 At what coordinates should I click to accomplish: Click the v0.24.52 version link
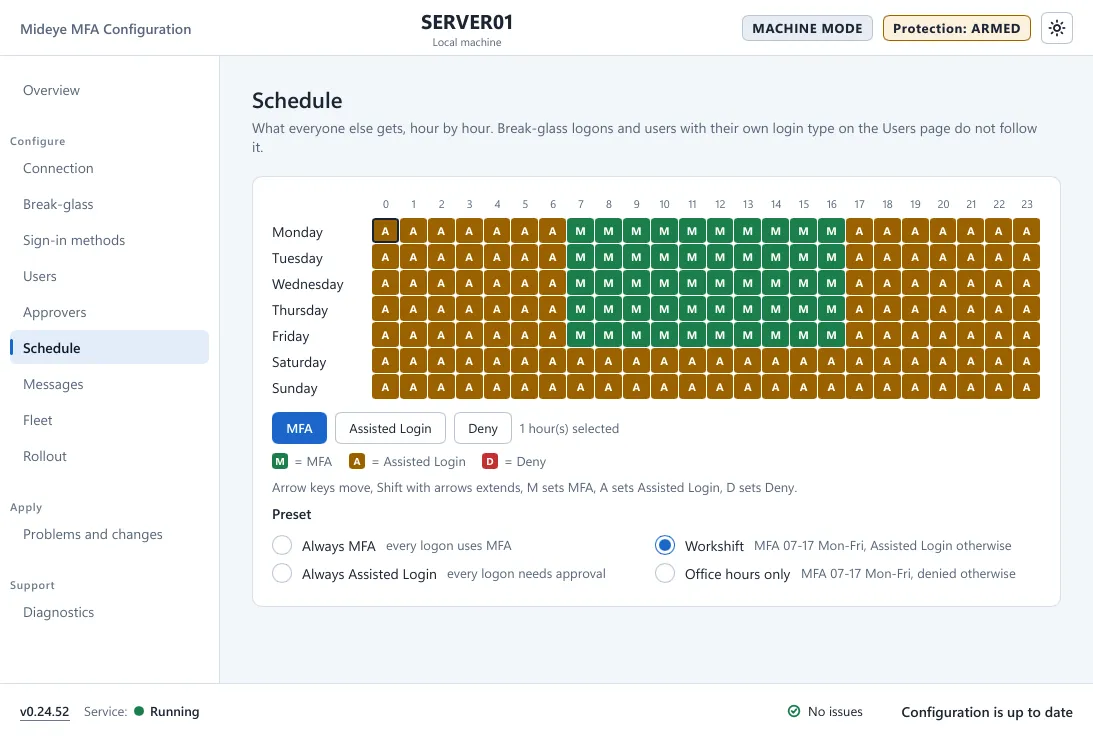pos(45,712)
